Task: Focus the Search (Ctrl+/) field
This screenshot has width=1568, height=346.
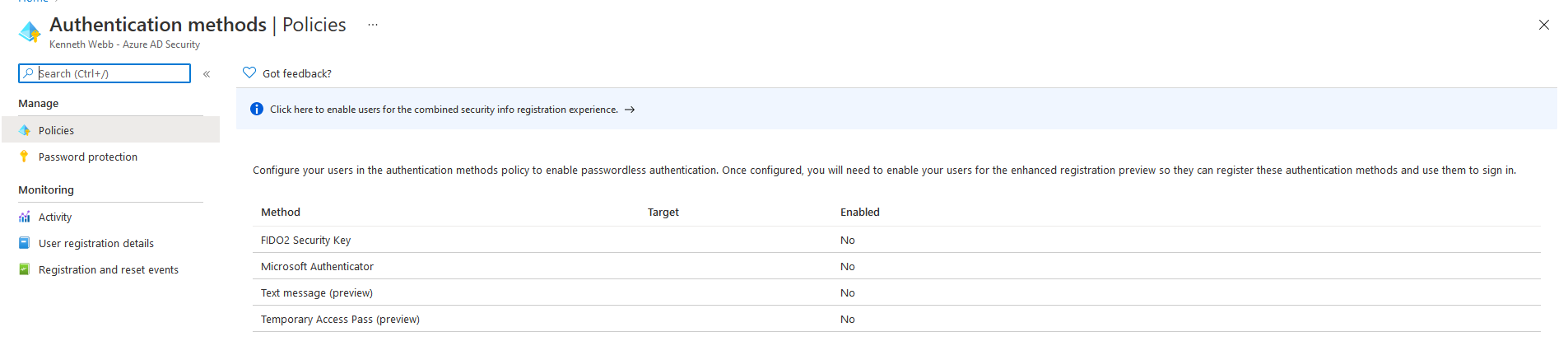Action: pos(105,73)
